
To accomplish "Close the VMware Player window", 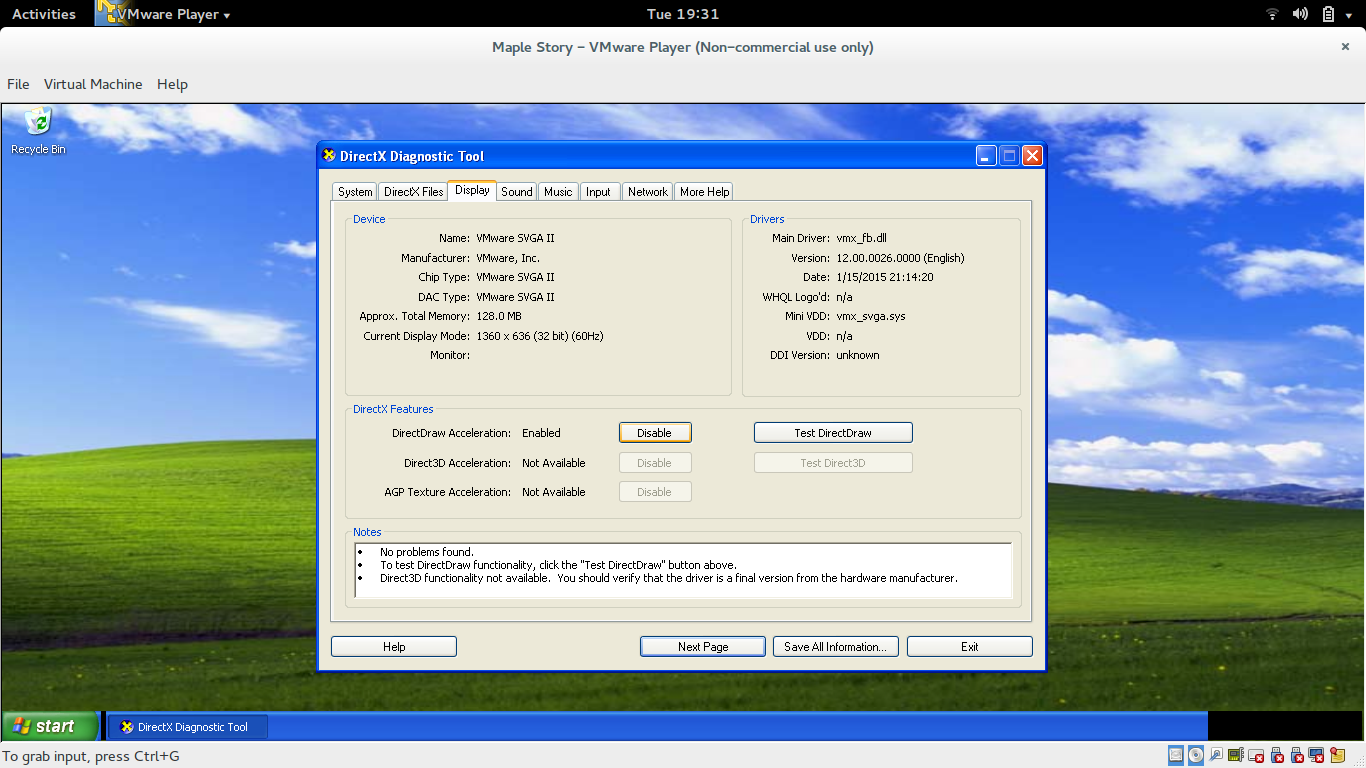I will [x=1345, y=47].
